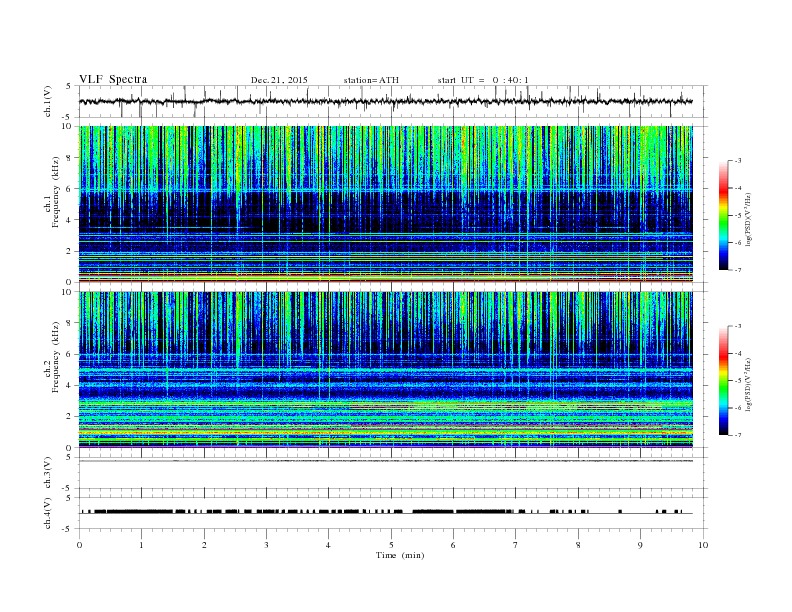Click the 'Time (min)' axis label
This screenshot has width=792, height=612.
(x=400, y=555)
